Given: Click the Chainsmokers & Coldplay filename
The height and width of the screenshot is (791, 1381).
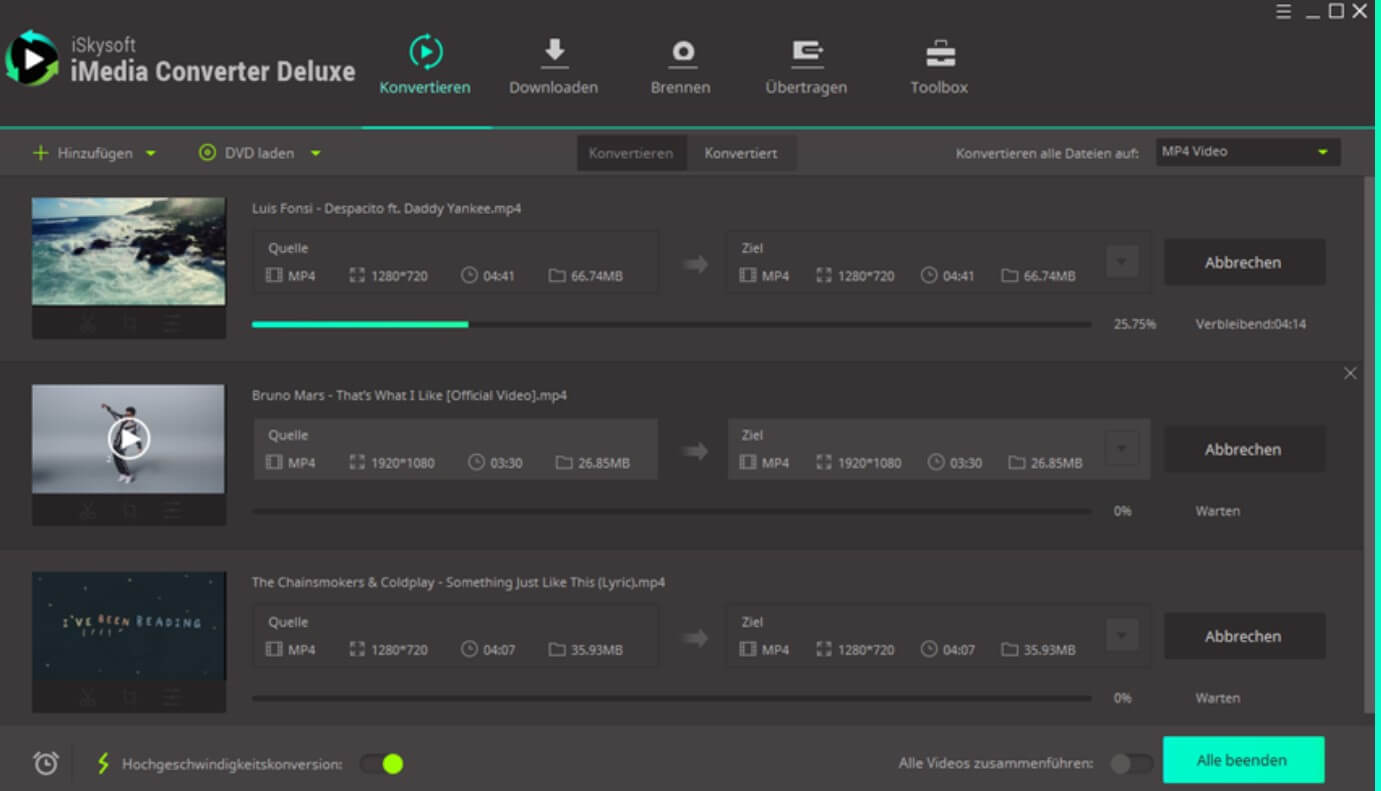Looking at the screenshot, I should pyautogui.click(x=458, y=583).
